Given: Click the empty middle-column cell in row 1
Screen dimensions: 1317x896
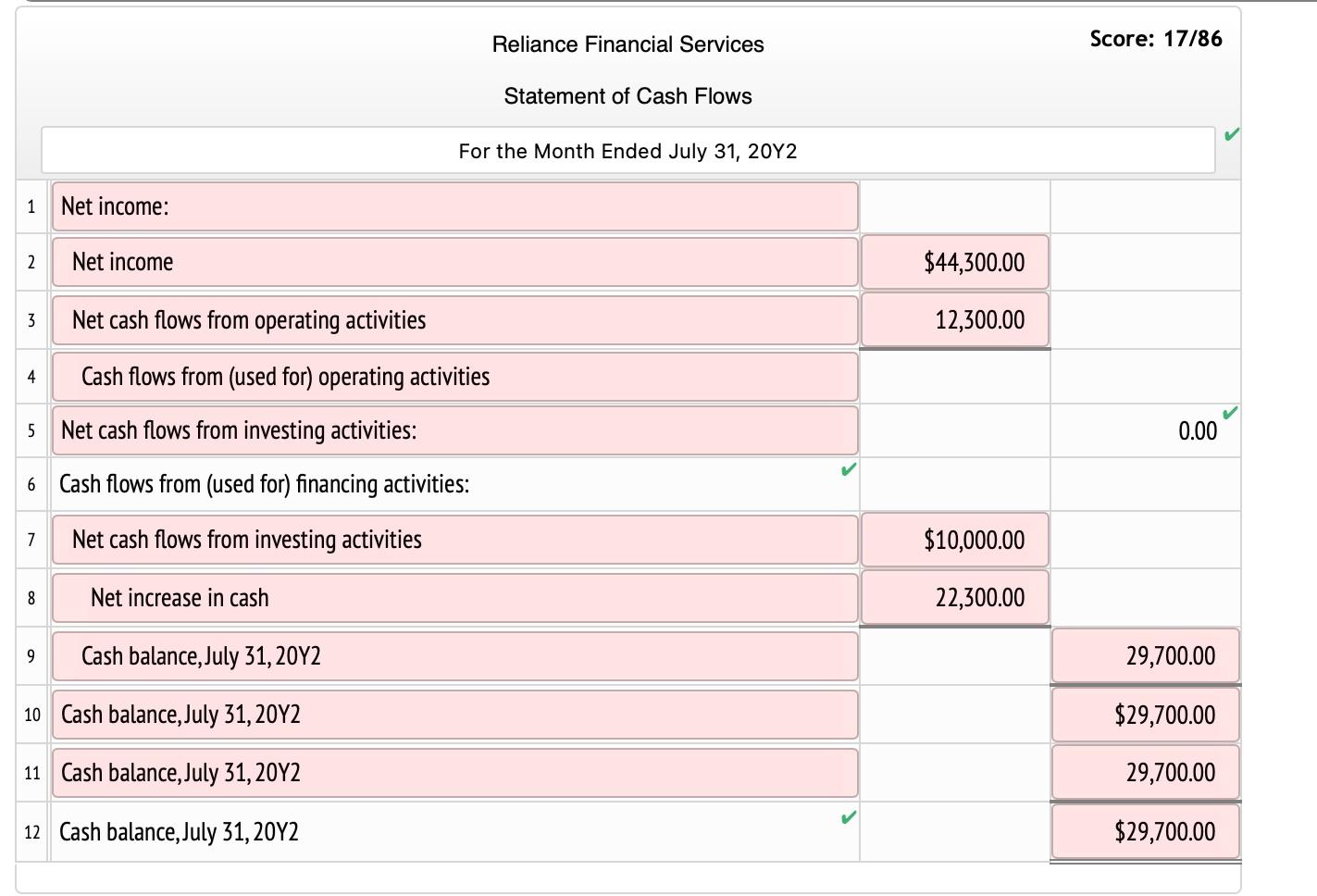Looking at the screenshot, I should click(955, 206).
